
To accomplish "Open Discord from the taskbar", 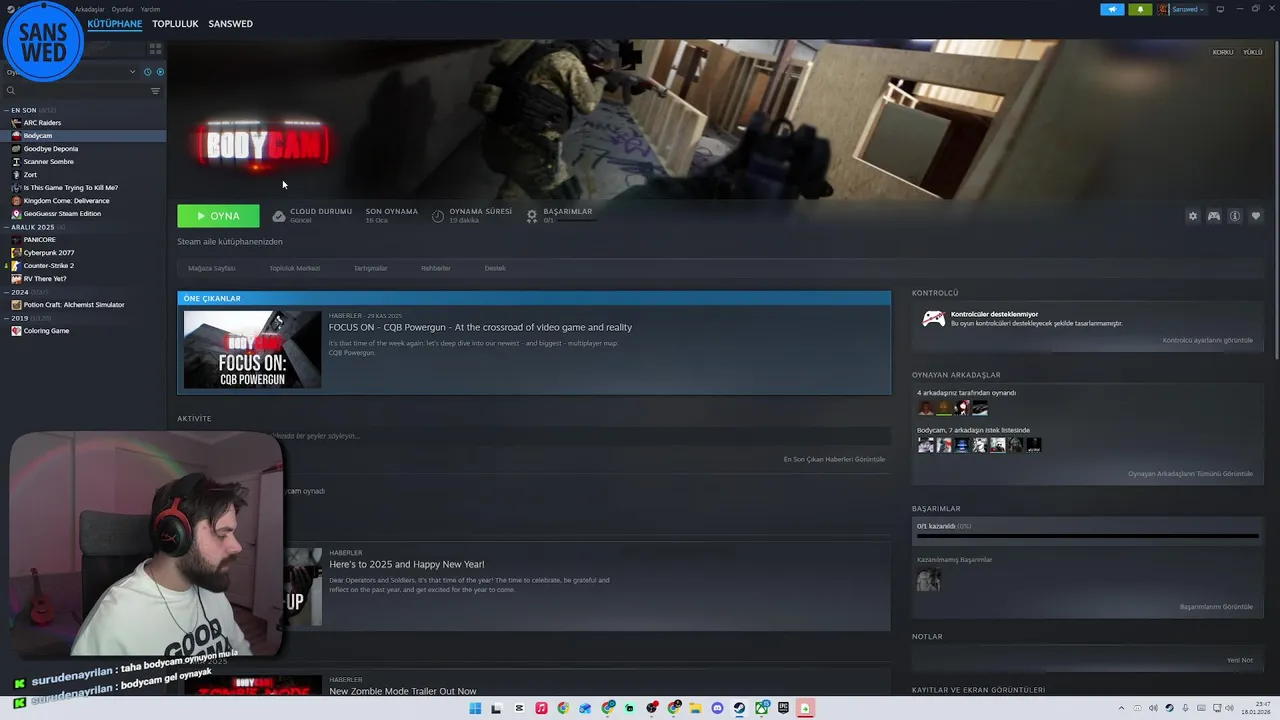I will tap(717, 708).
